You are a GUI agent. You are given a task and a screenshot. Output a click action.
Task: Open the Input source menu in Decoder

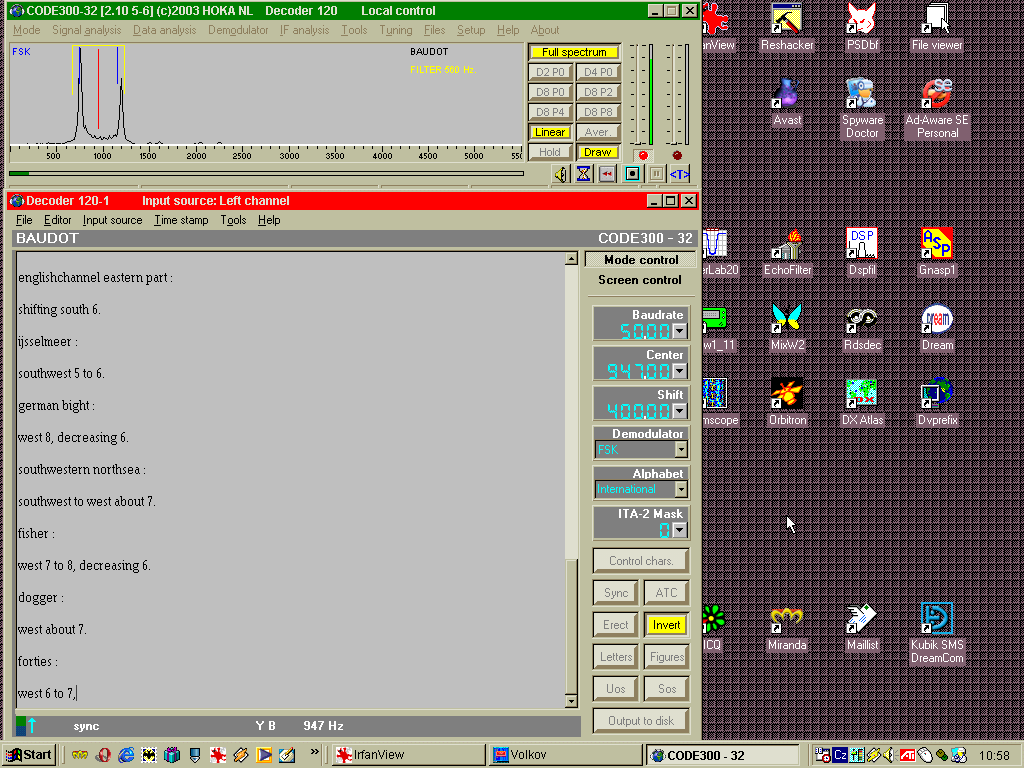click(x=112, y=220)
